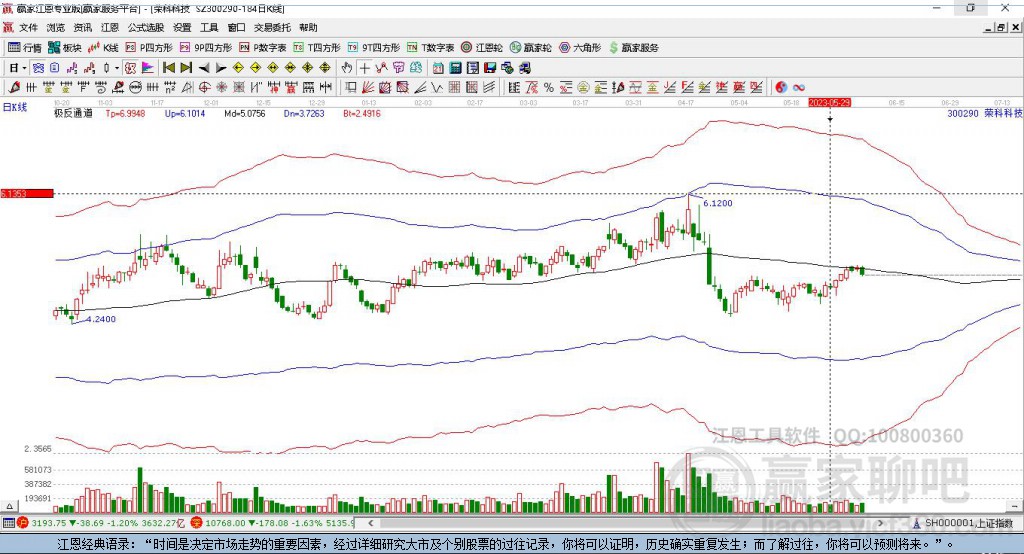The image size is (1024, 554).
Task: Open the T数字表 table
Action: coord(430,48)
